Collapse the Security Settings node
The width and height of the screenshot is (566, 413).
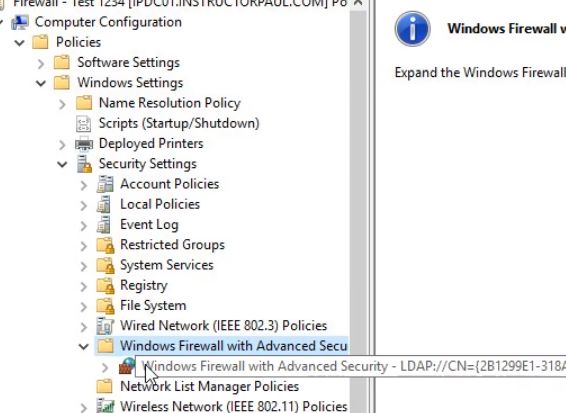click(62, 164)
